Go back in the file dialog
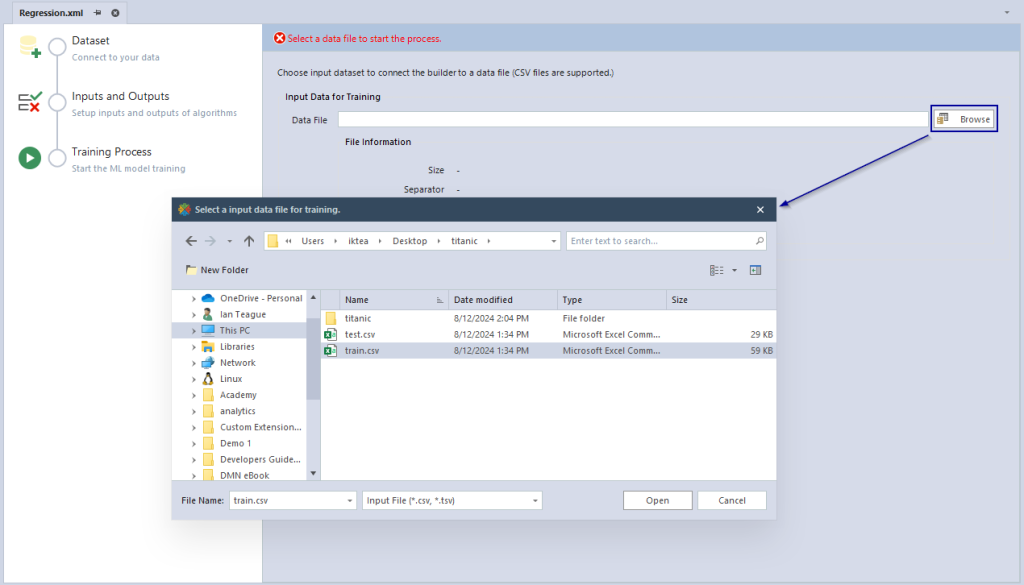The width and height of the screenshot is (1024, 585). 191,241
